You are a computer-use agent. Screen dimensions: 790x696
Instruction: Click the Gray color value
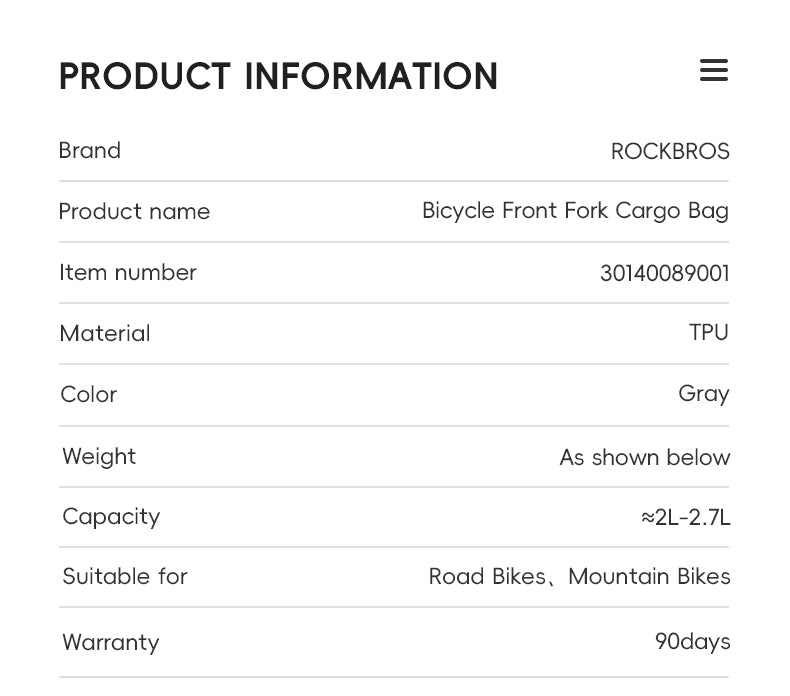pyautogui.click(x=703, y=394)
